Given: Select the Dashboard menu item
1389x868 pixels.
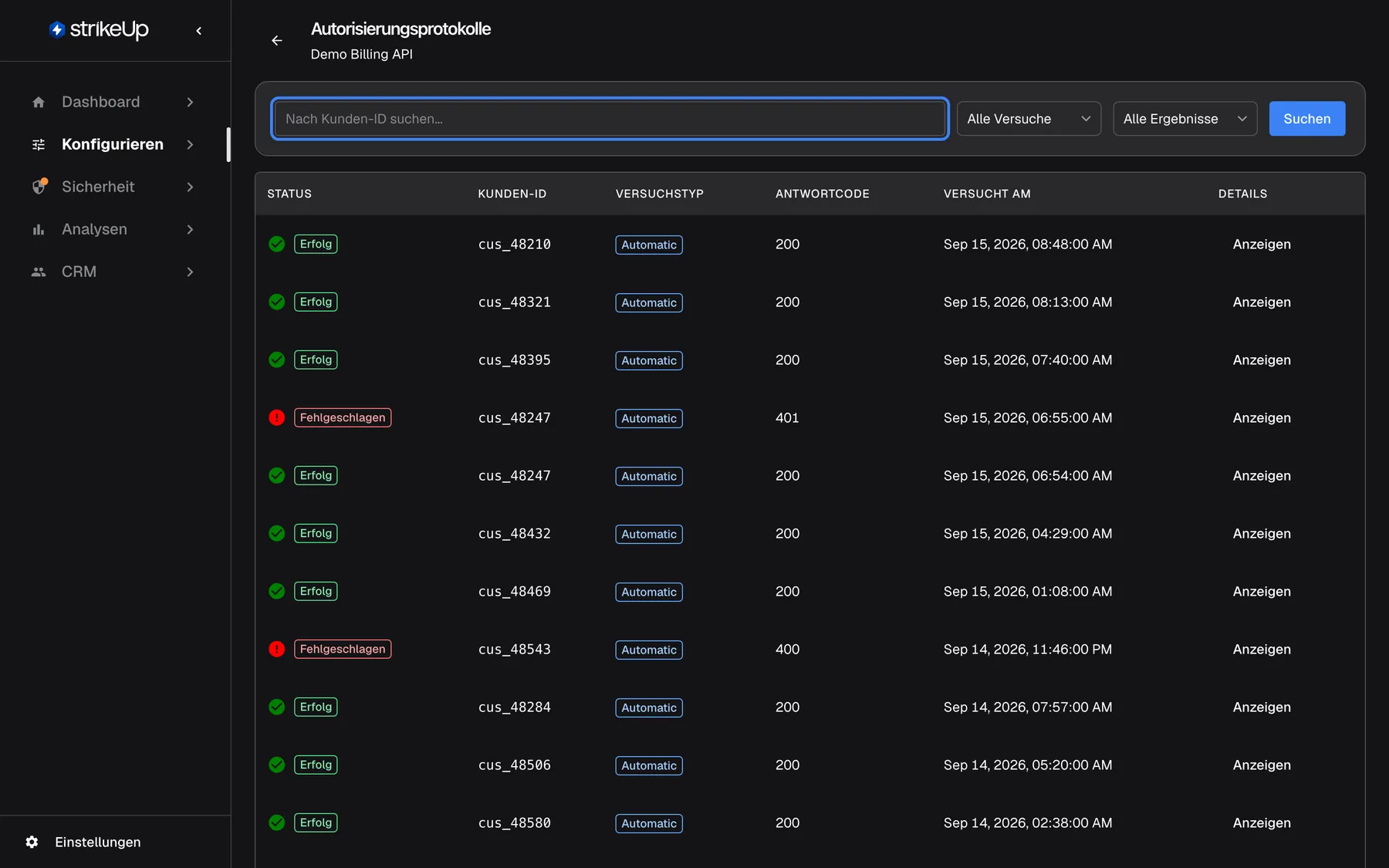Looking at the screenshot, I should pos(113,102).
